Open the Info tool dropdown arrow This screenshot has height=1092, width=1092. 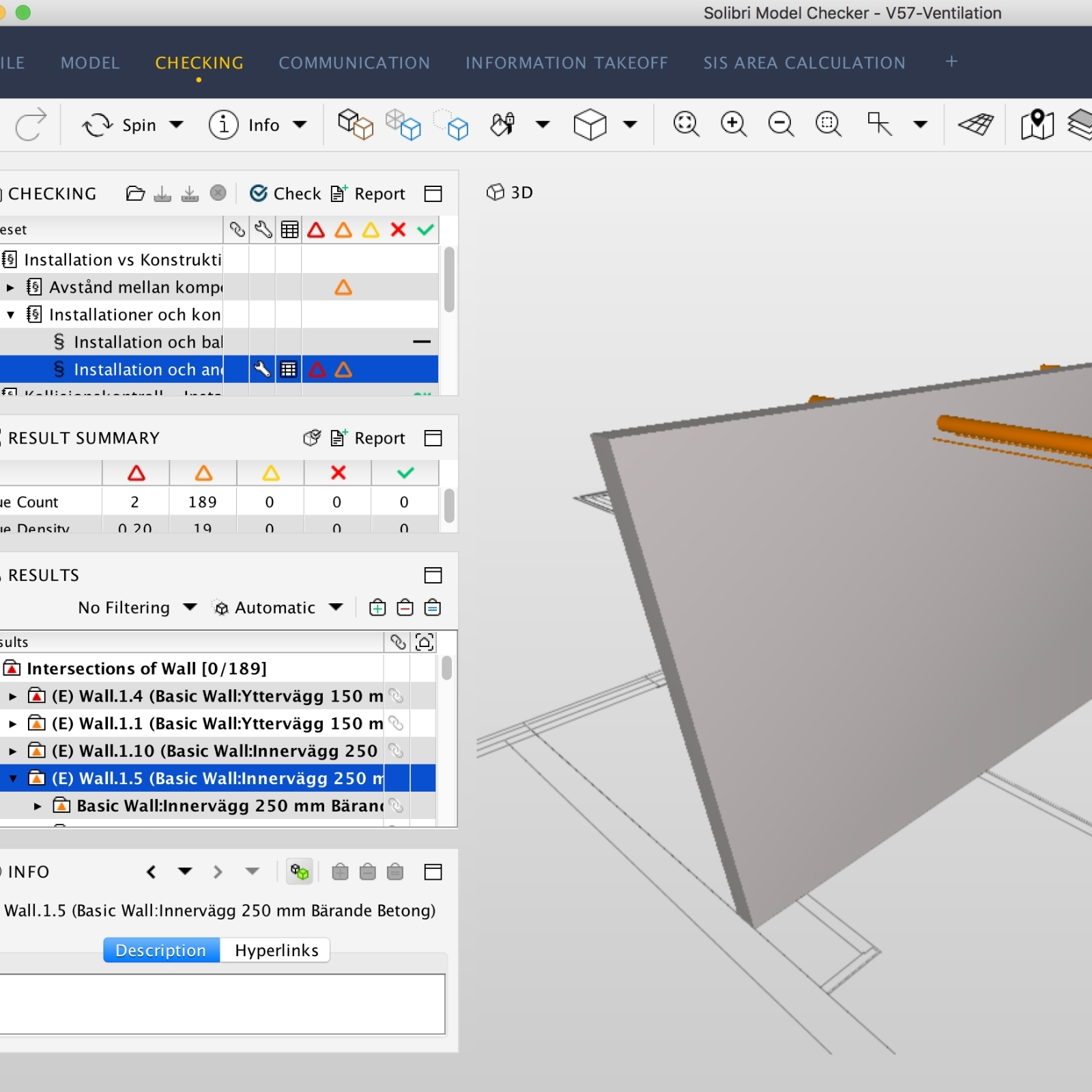tap(300, 125)
